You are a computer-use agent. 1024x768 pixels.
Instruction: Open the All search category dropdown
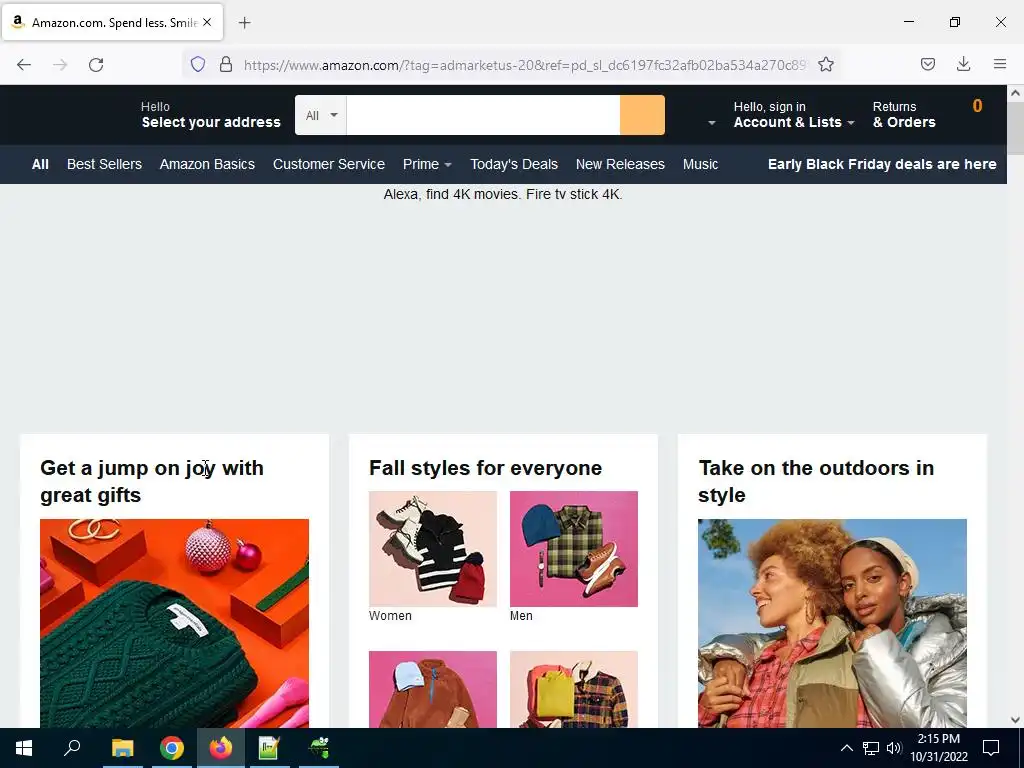point(321,116)
